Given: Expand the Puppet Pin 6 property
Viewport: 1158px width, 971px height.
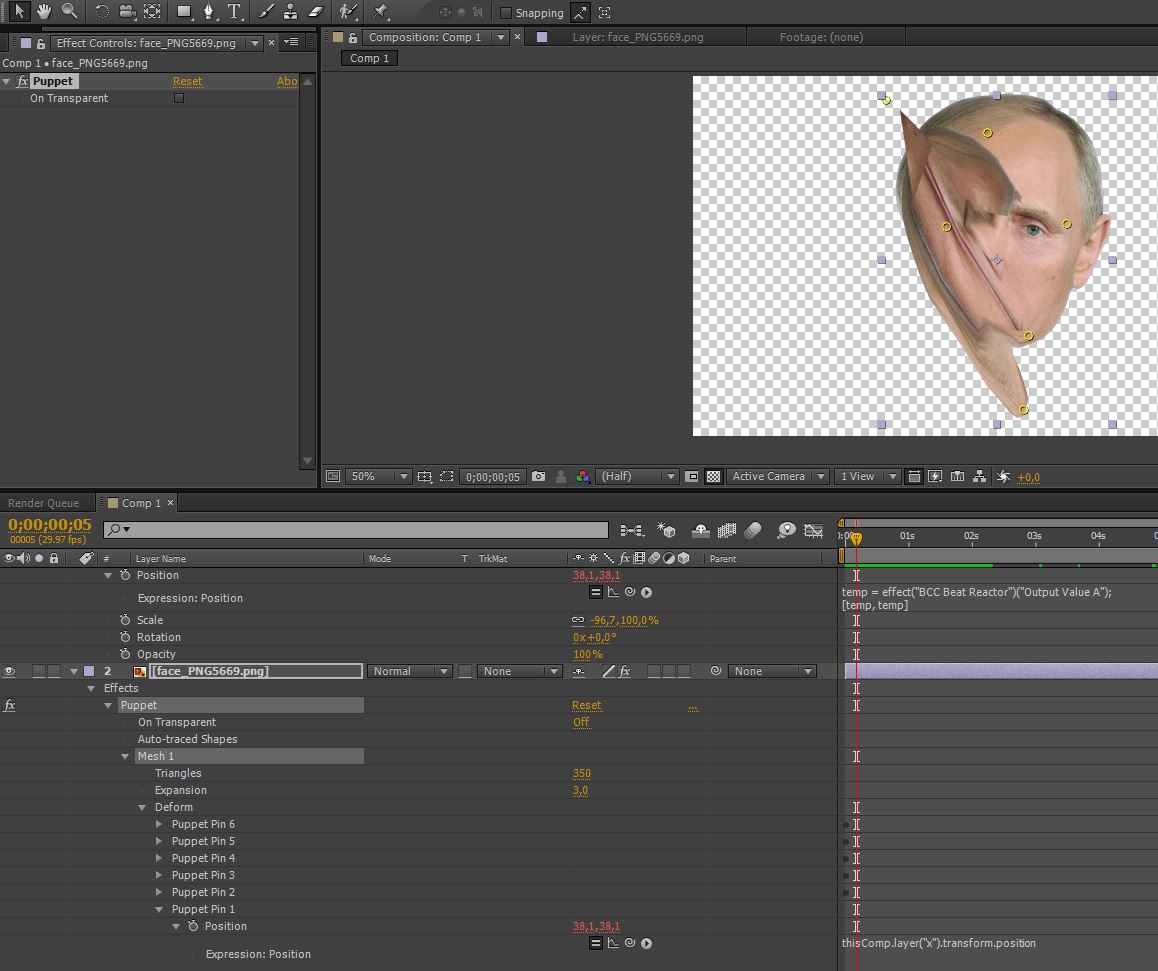Looking at the screenshot, I should point(159,824).
